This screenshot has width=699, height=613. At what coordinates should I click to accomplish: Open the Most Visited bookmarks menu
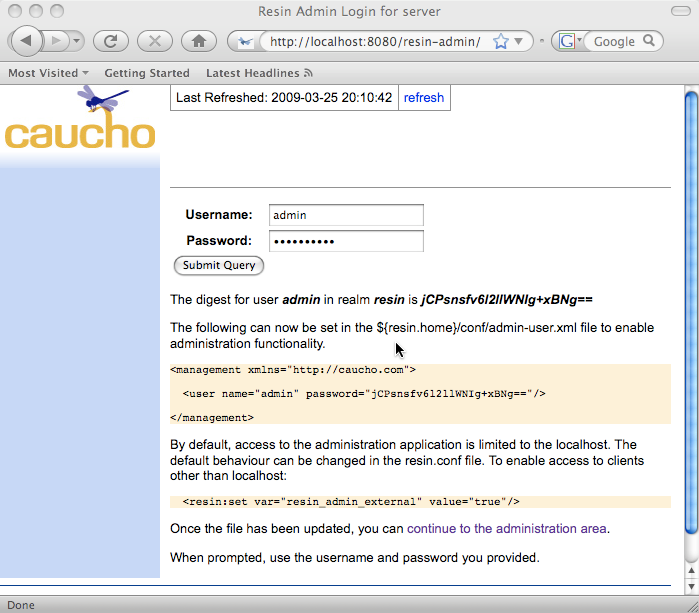[x=48, y=73]
